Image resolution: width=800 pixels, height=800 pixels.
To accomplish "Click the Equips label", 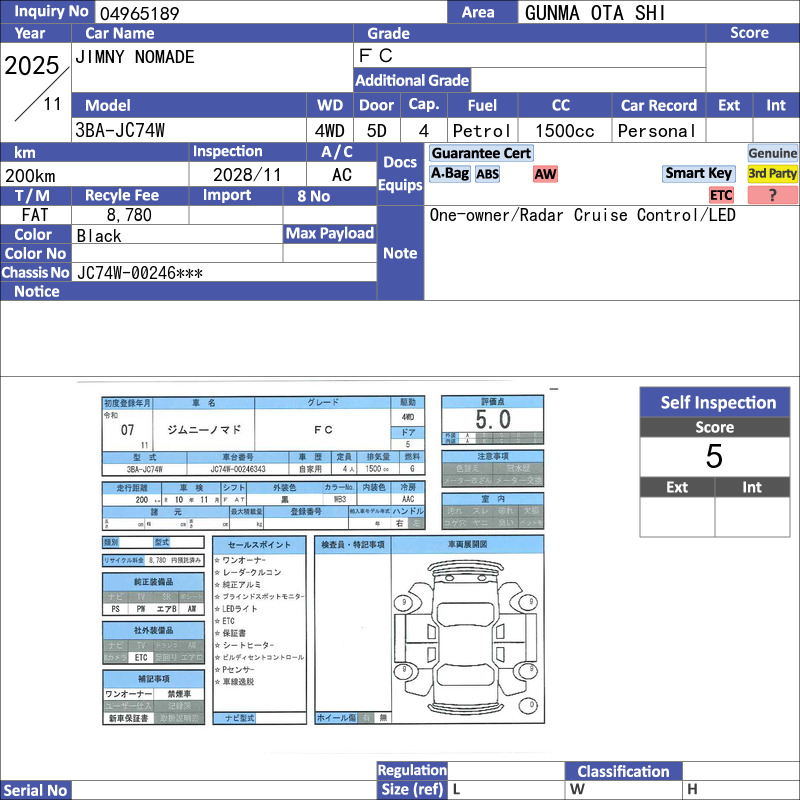I will pos(400,185).
